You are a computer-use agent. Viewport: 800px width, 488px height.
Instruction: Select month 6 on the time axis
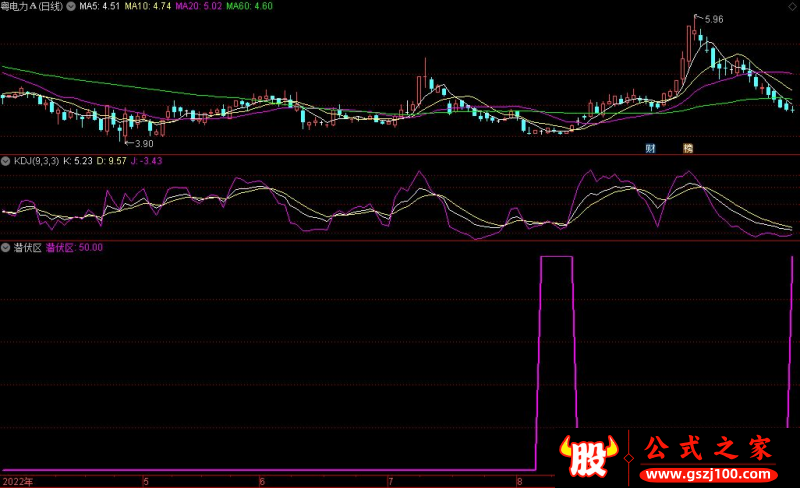[262, 481]
